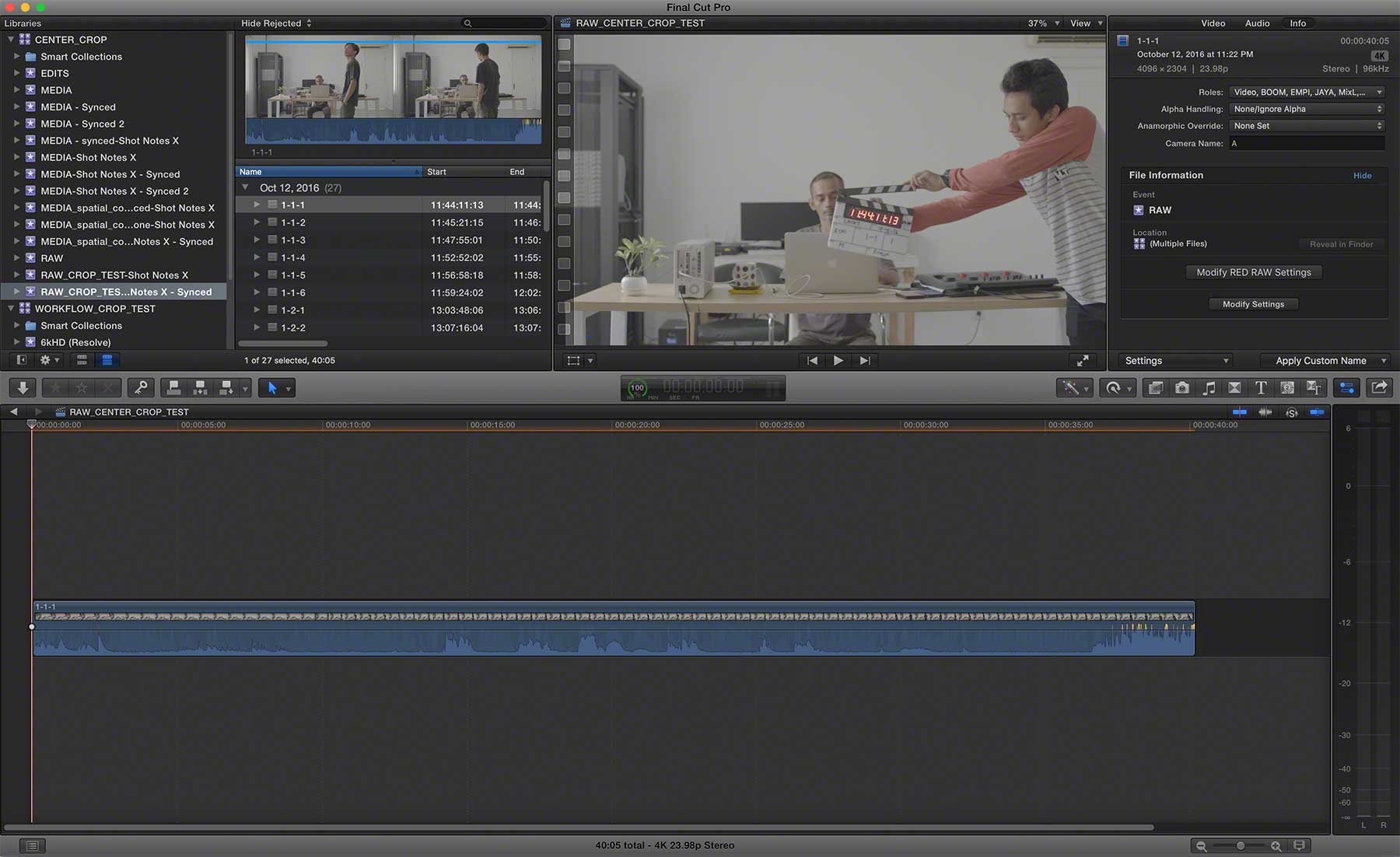The image size is (1400, 857).
Task: Open the Transitions browser
Action: 1234,387
